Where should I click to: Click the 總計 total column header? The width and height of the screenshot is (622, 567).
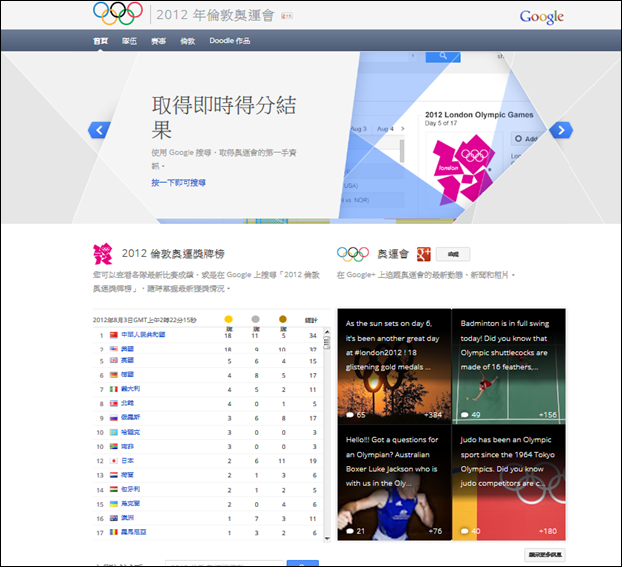[311, 320]
